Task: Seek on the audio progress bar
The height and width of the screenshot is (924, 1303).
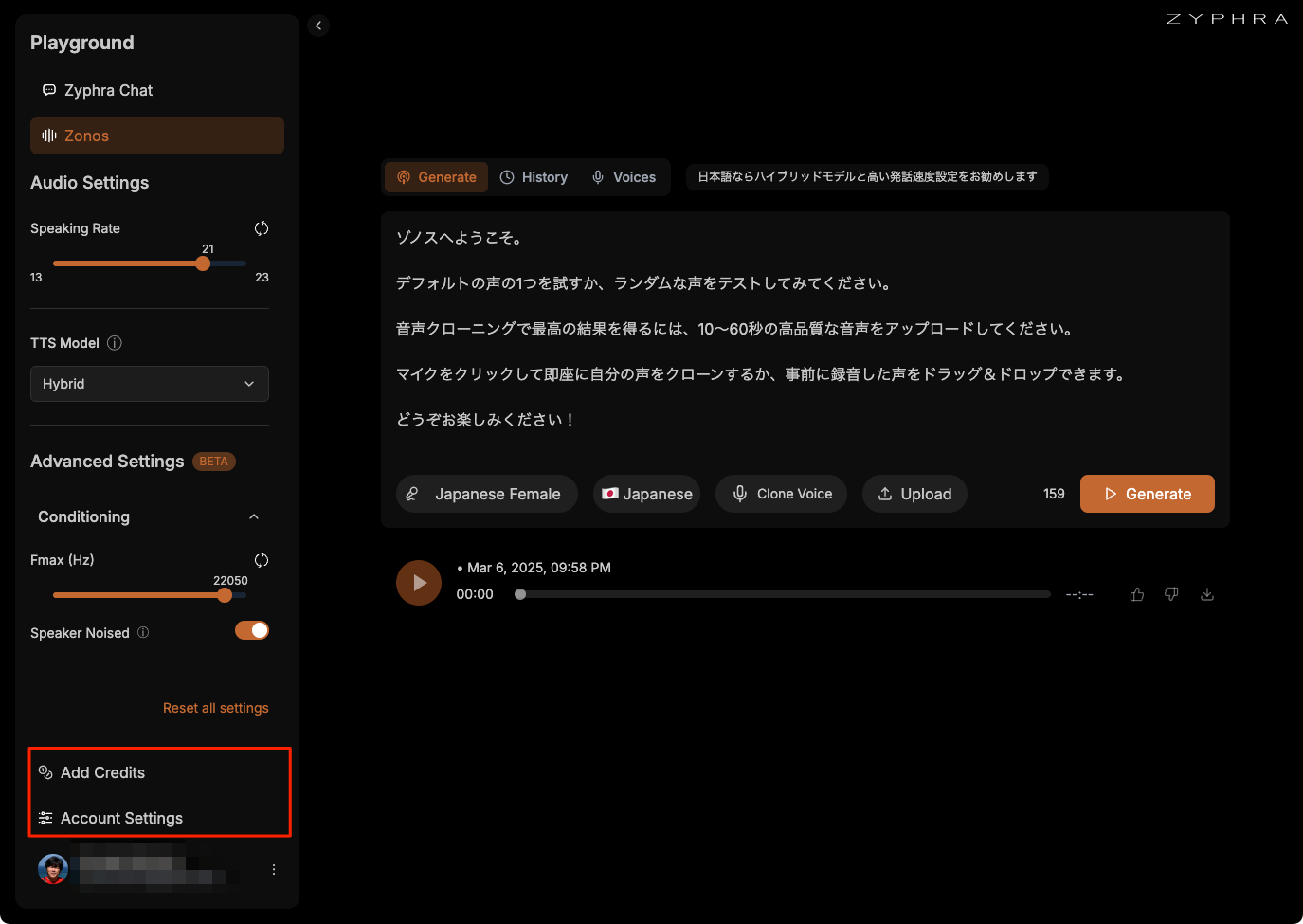Action: point(783,594)
